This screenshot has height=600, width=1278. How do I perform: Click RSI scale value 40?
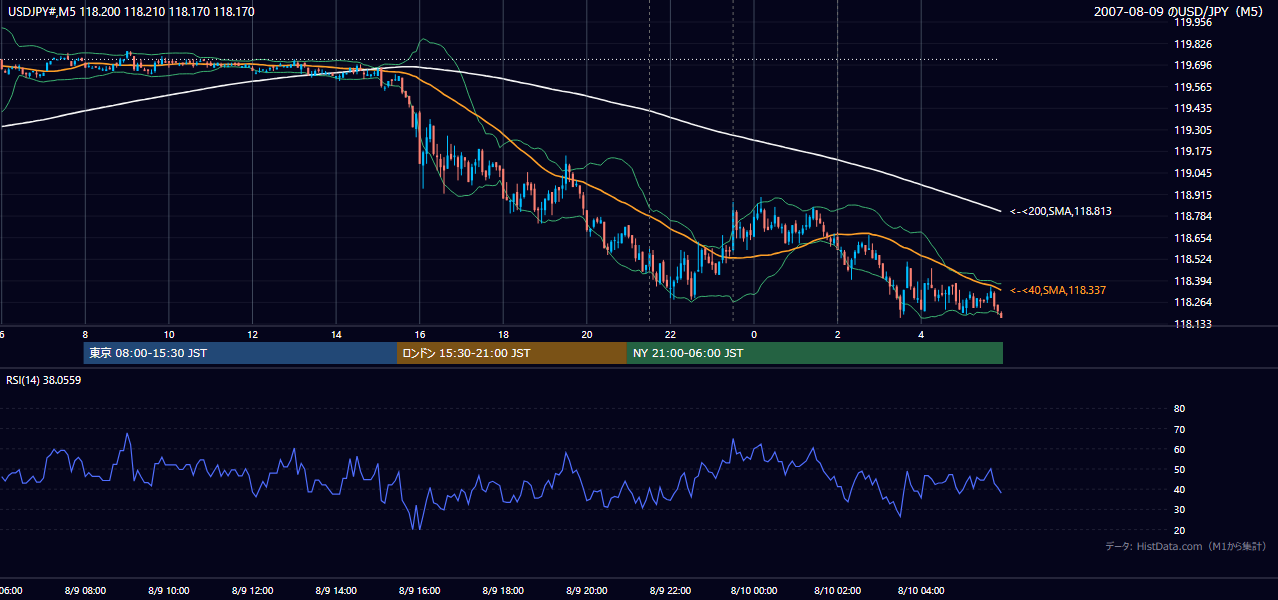click(1179, 489)
